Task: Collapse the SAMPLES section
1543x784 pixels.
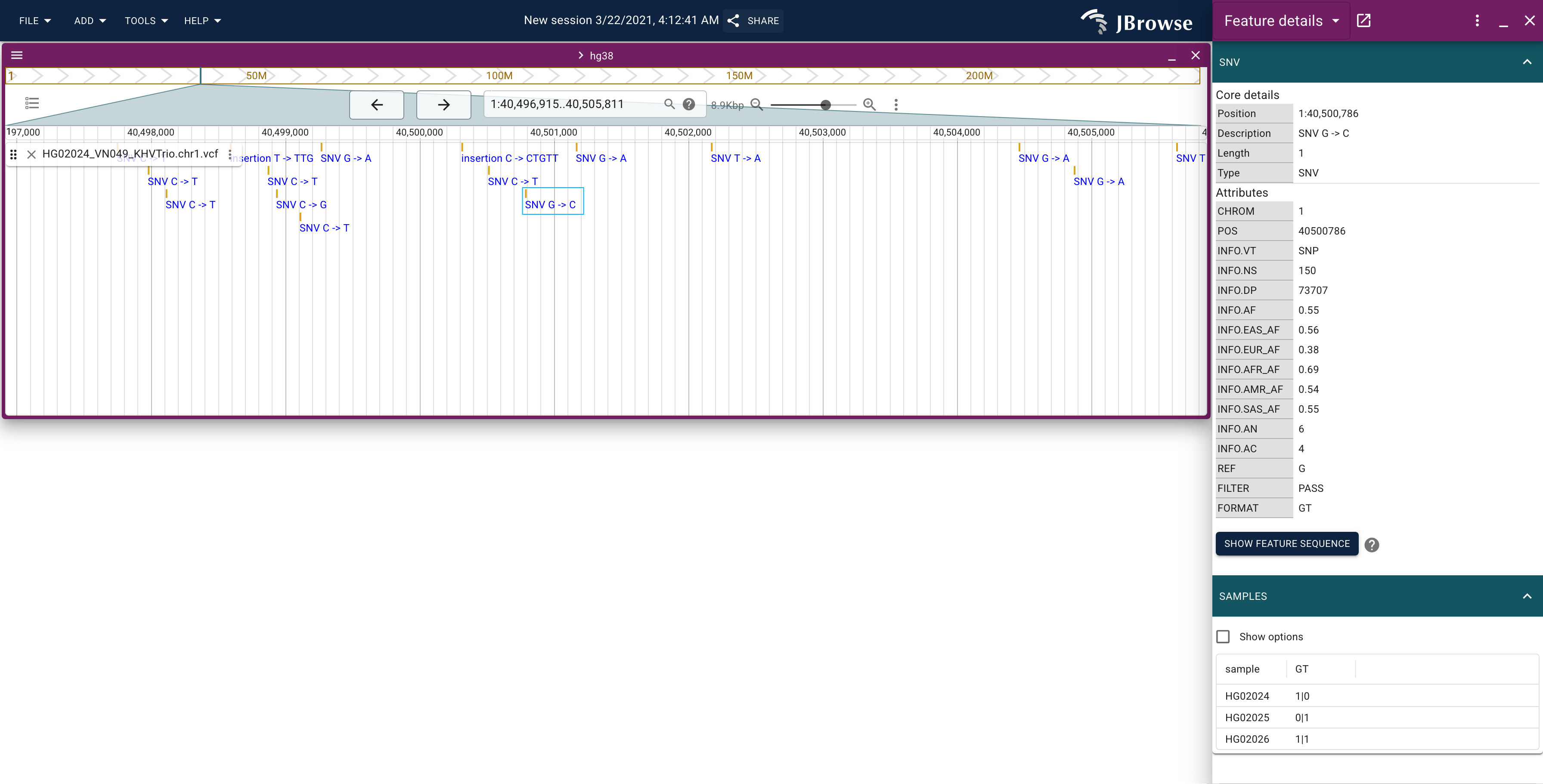Action: [1527, 596]
